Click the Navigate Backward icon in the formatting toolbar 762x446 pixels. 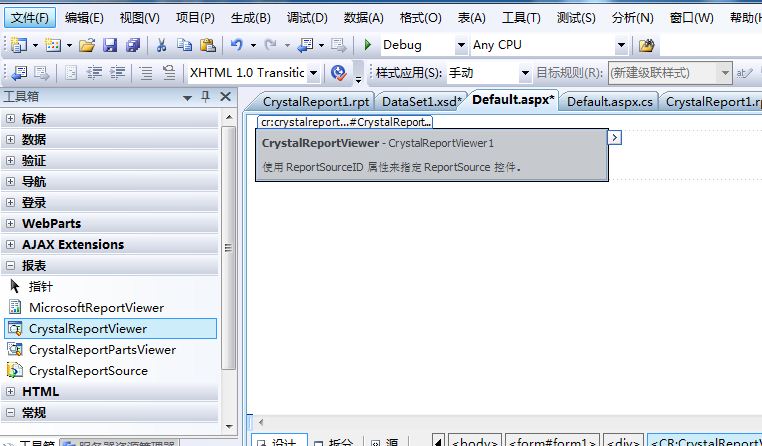[19, 73]
